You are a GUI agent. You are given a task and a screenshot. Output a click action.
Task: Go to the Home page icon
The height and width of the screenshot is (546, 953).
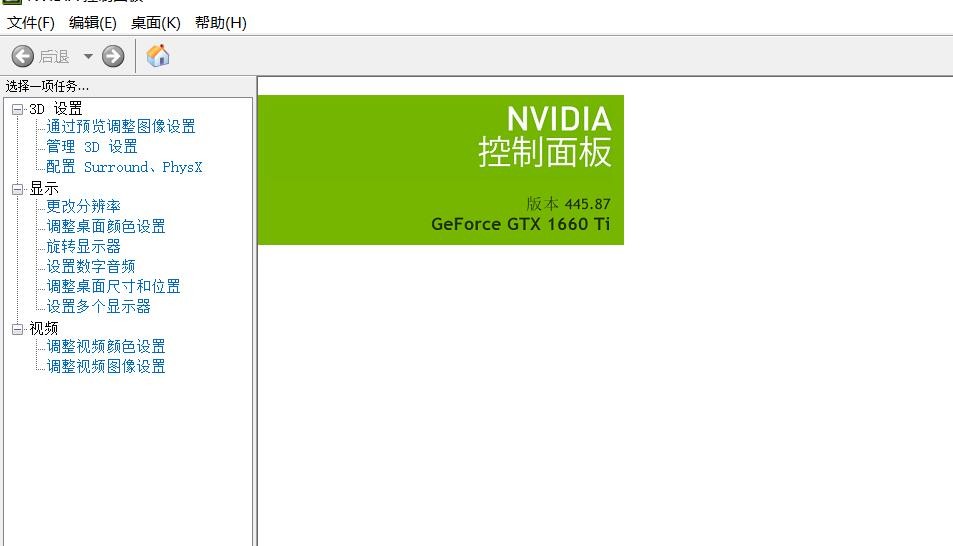158,56
